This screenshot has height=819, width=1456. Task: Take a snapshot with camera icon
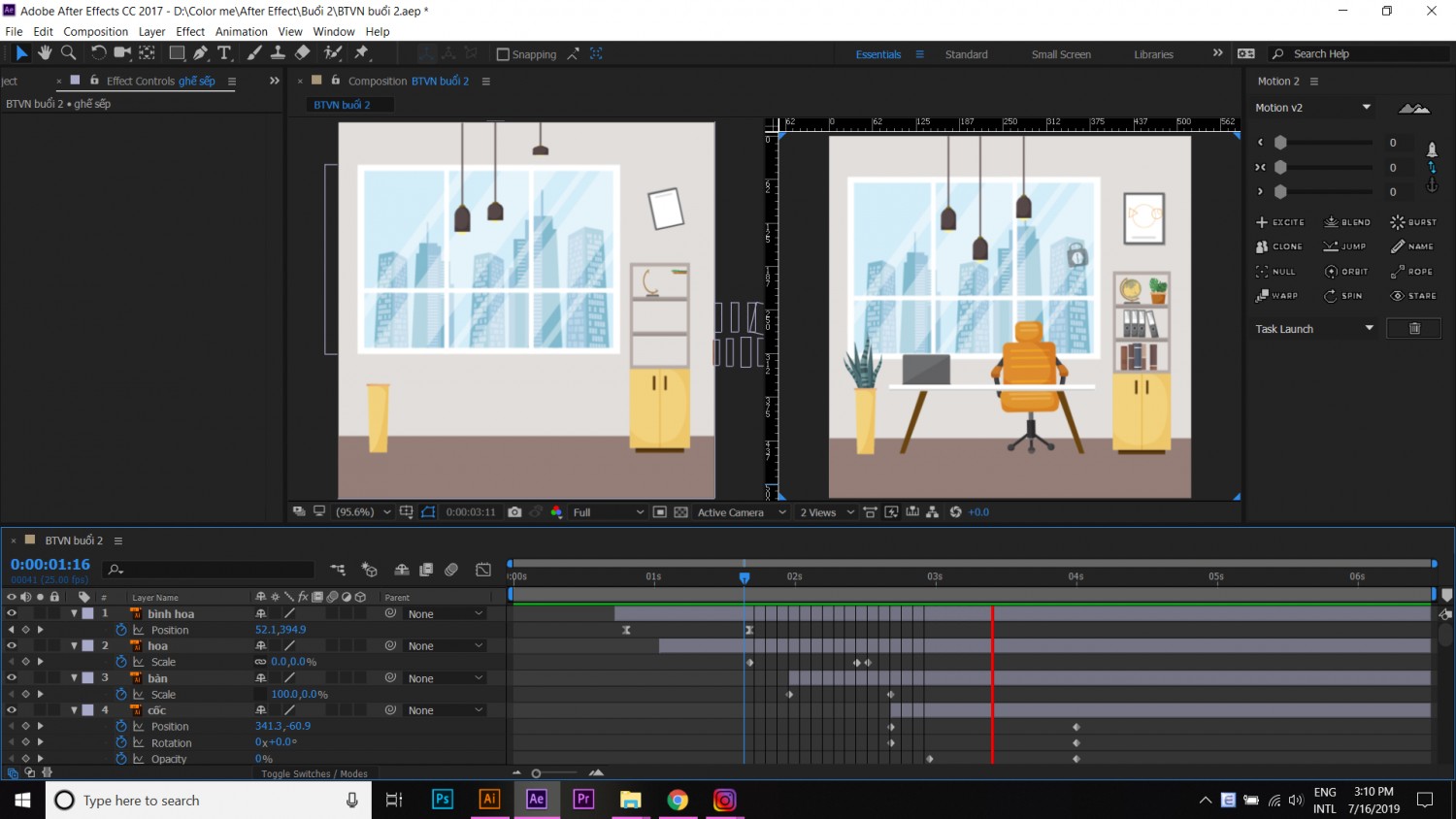point(514,512)
